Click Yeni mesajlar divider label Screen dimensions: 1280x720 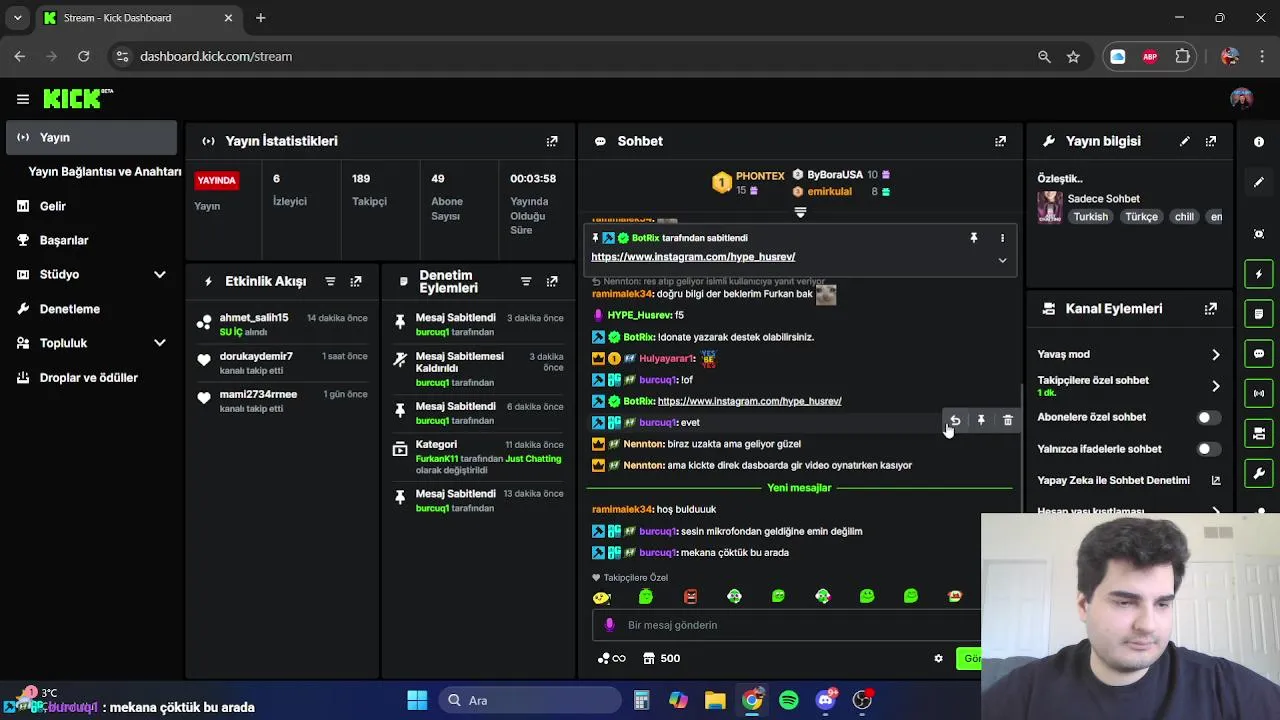click(x=799, y=488)
